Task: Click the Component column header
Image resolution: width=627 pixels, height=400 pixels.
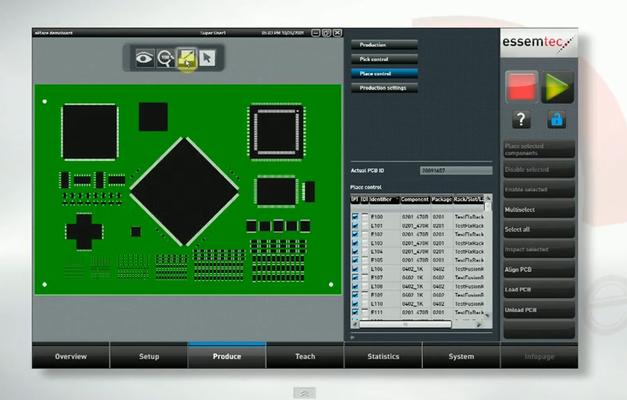Action: coord(415,200)
